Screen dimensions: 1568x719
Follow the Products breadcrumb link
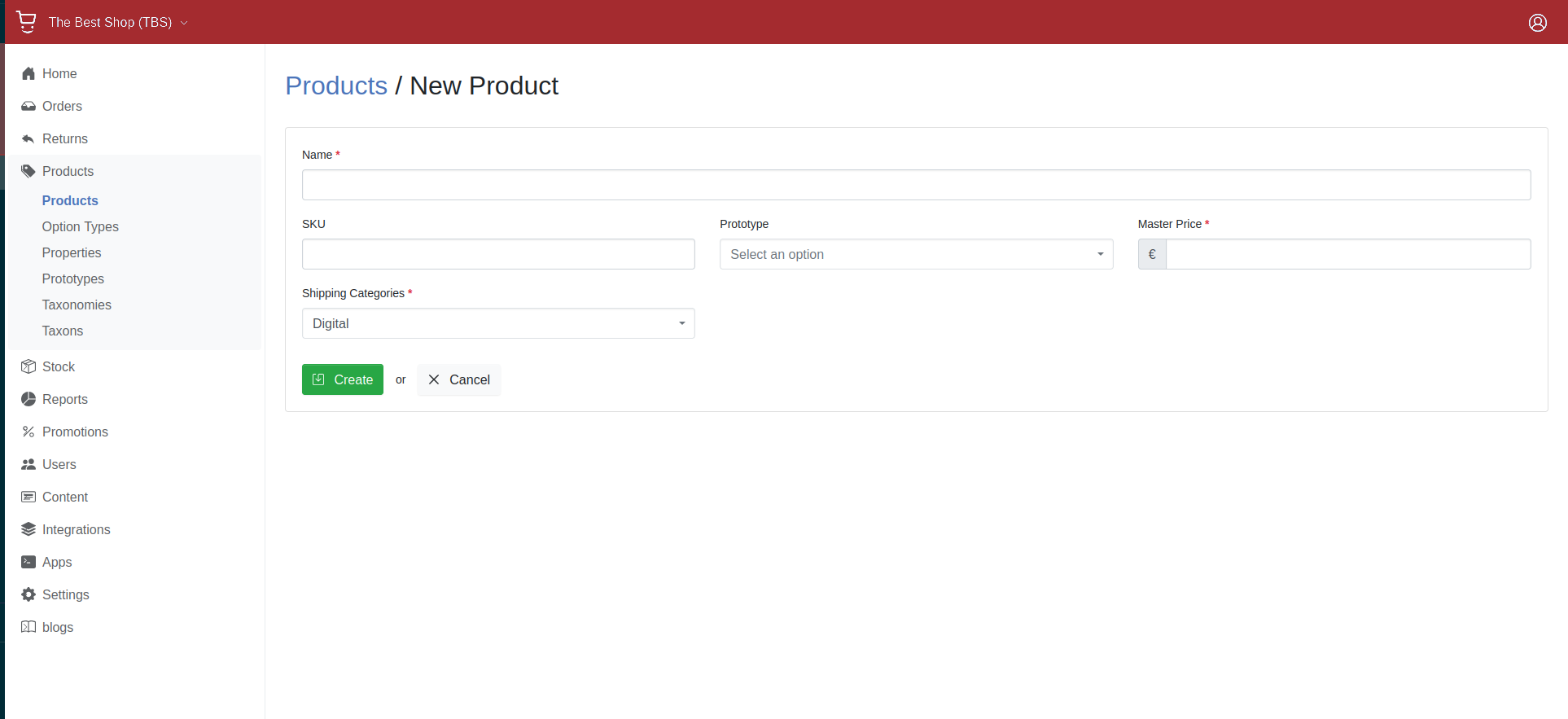click(x=335, y=86)
